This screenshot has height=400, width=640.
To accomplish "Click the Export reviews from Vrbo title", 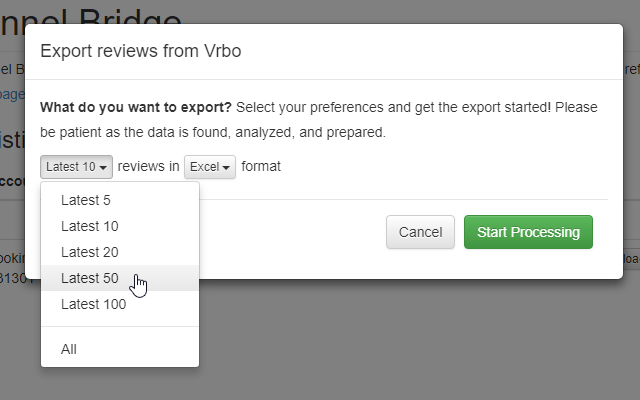I will pyautogui.click(x=141, y=51).
